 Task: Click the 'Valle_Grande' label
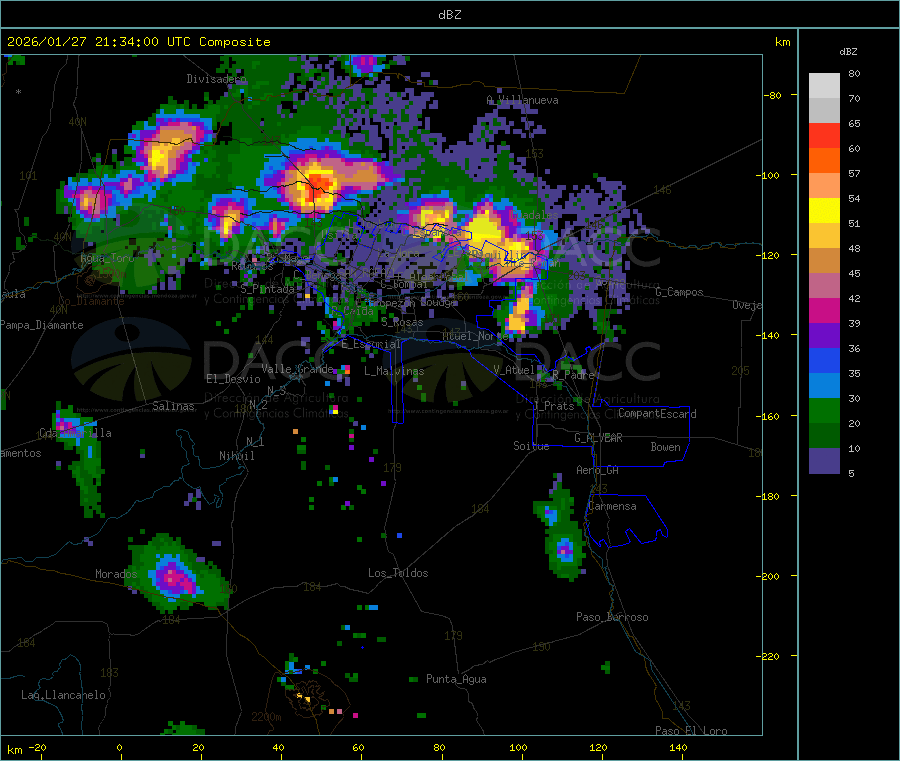pyautogui.click(x=297, y=368)
